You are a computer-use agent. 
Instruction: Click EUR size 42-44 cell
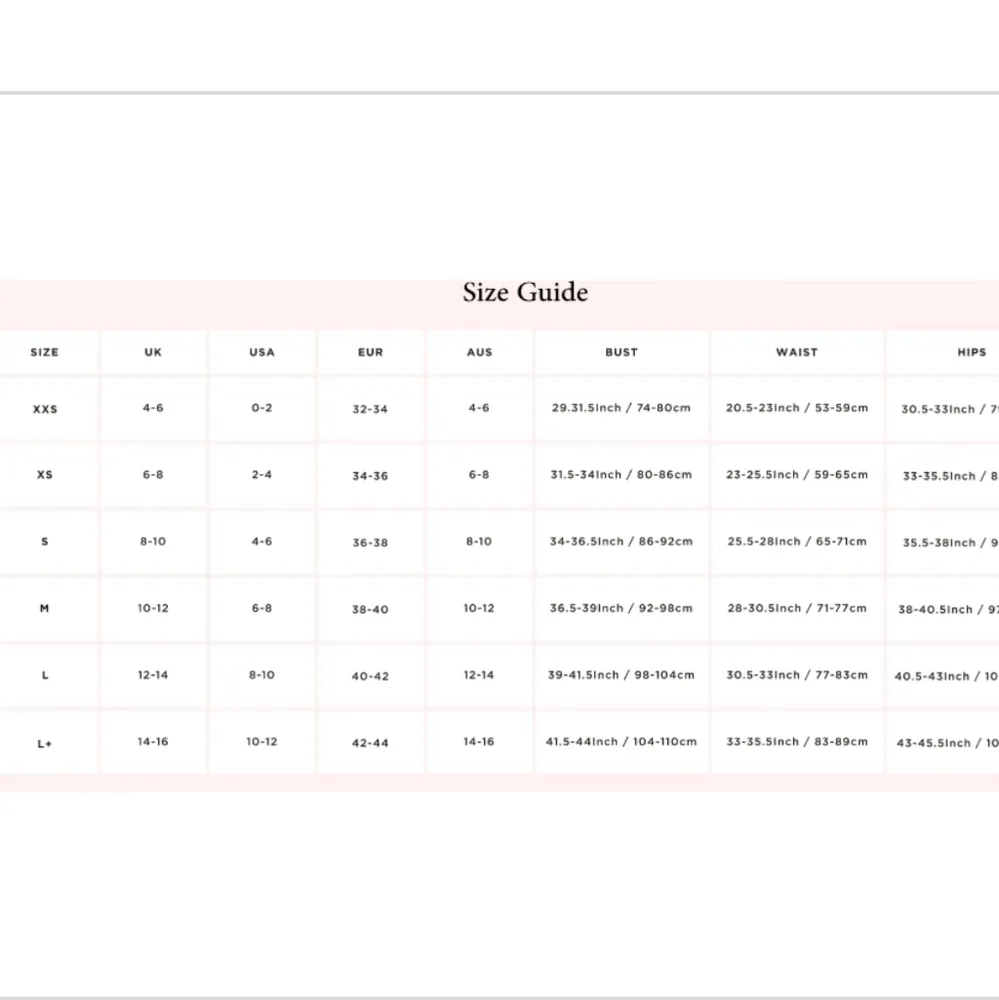(x=370, y=744)
